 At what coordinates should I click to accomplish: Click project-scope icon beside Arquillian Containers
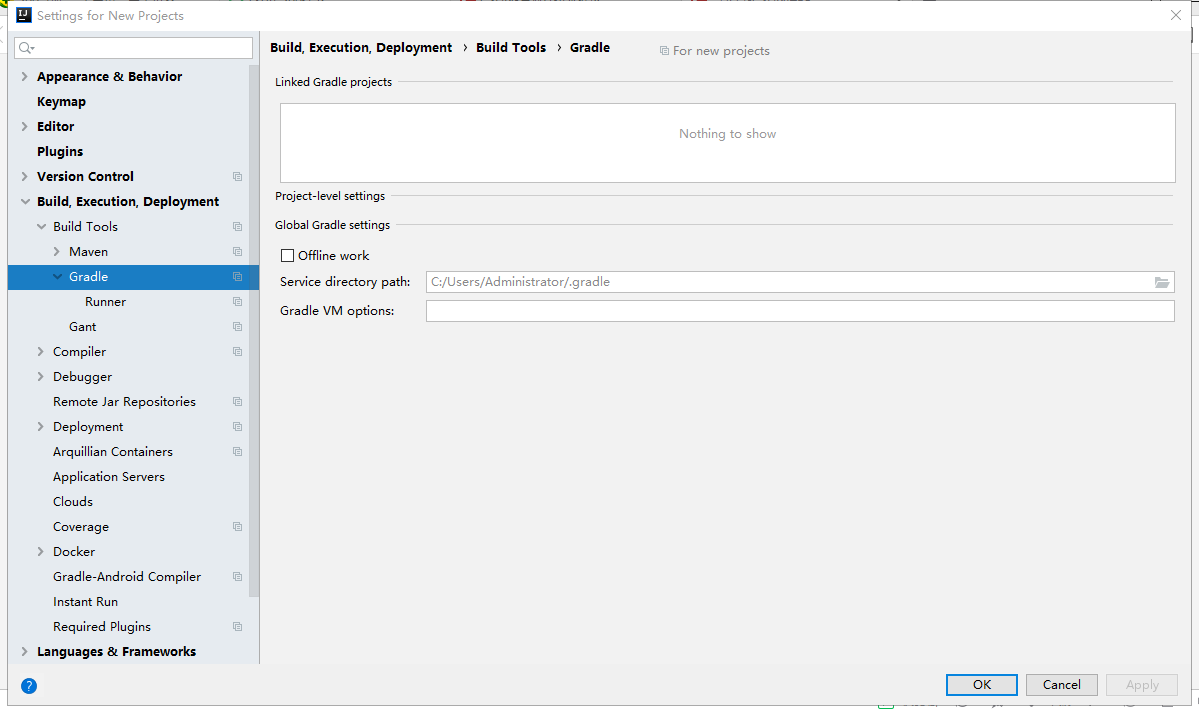coord(238,452)
